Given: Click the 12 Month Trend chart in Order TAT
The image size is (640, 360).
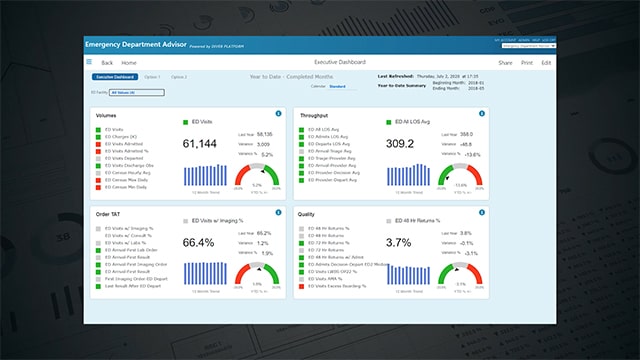Looking at the screenshot, I should click(x=205, y=273).
